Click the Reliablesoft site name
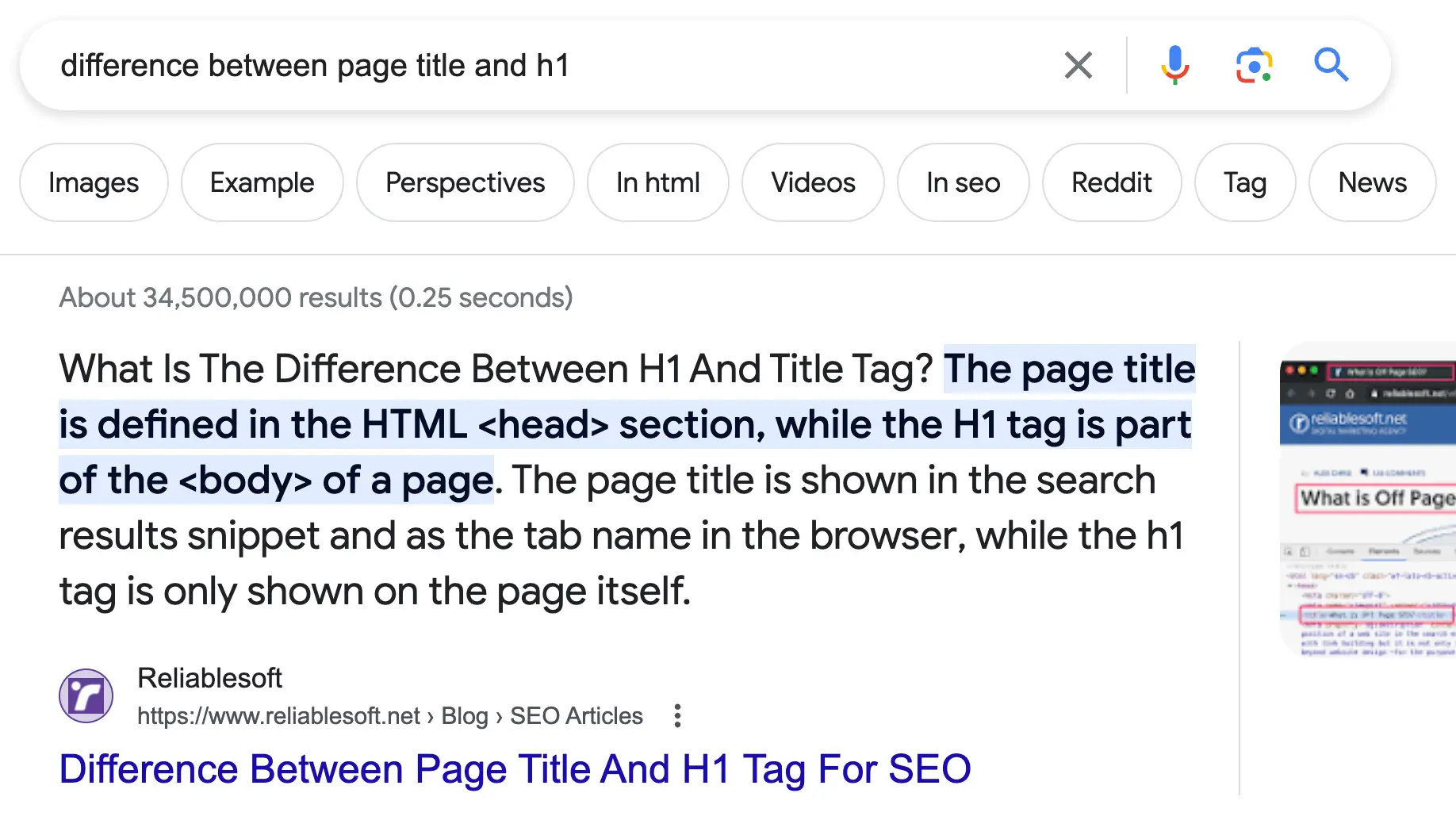 pos(209,678)
